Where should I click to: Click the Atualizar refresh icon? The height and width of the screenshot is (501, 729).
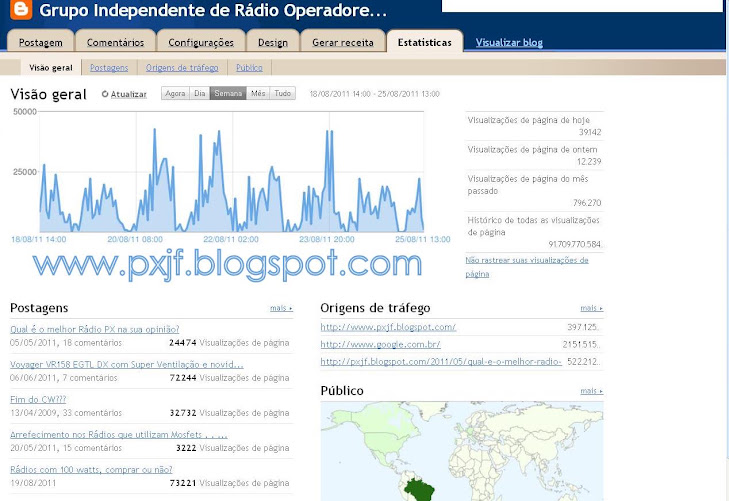105,94
